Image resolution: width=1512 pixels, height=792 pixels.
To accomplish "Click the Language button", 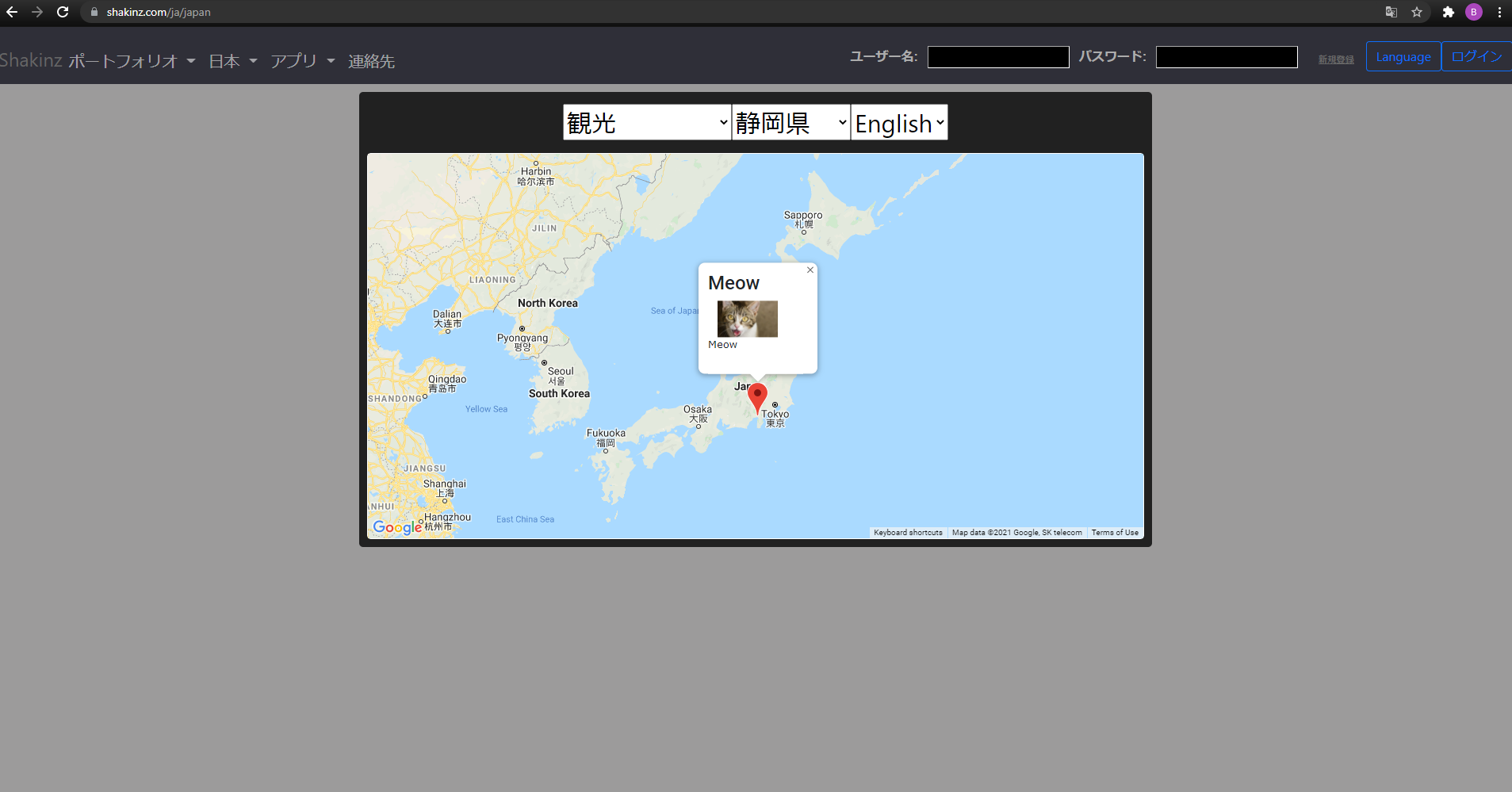I will (1403, 57).
